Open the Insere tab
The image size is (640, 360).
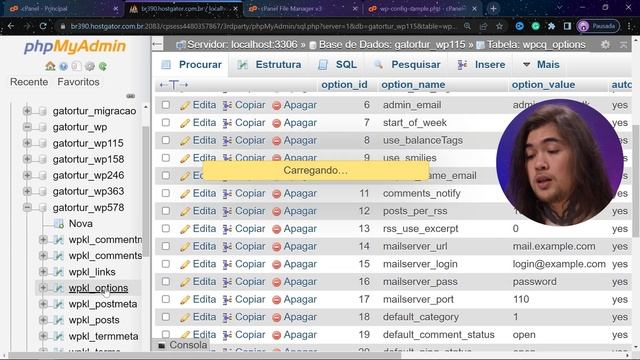pos(482,64)
